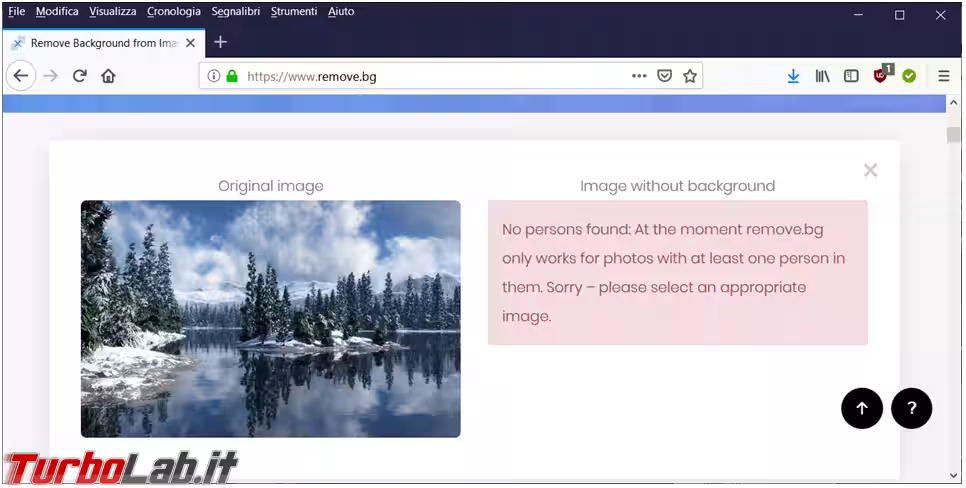Toggle the sidebar view icon

point(851,76)
